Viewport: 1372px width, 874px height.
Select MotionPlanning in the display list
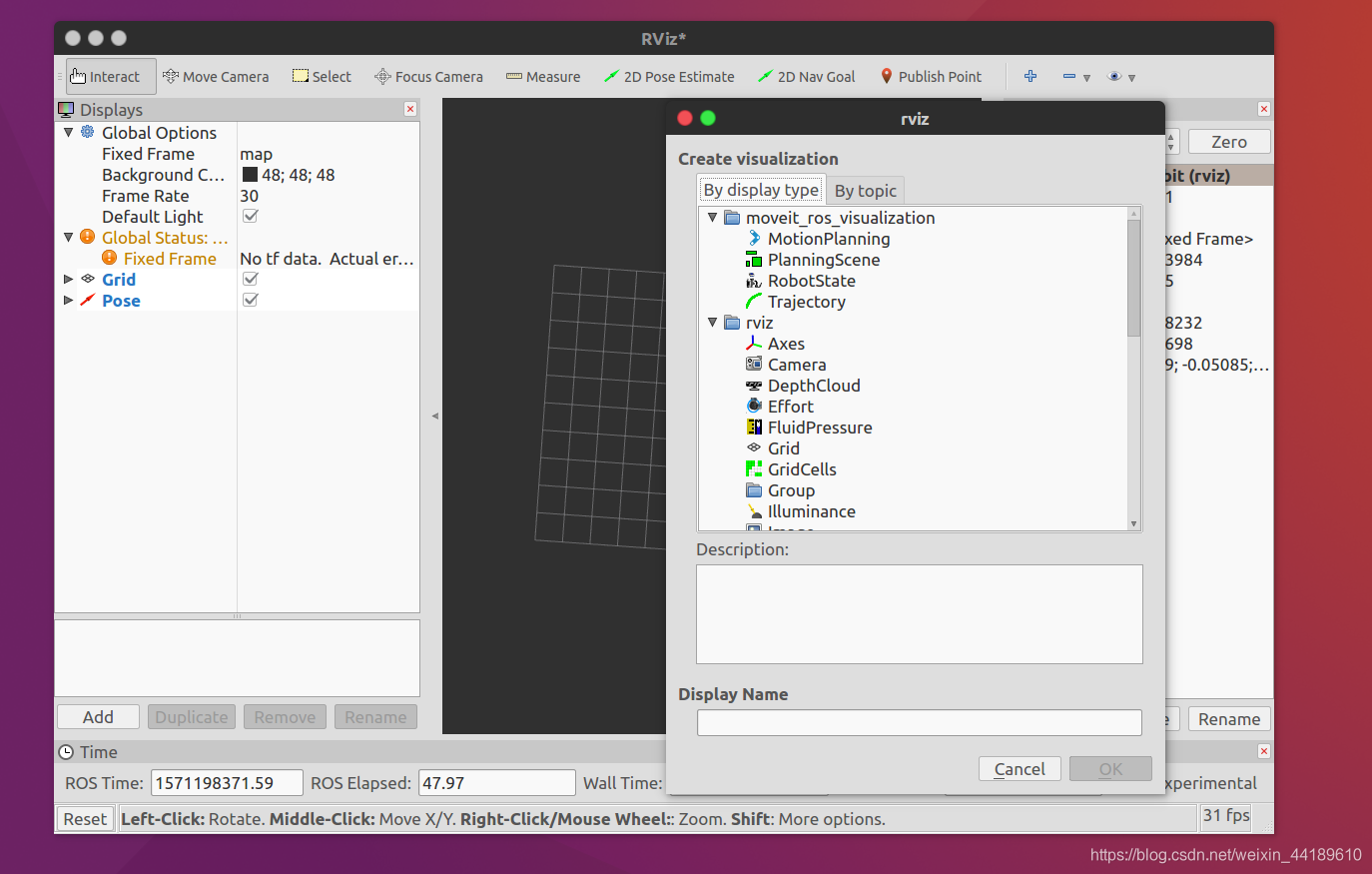[829, 239]
